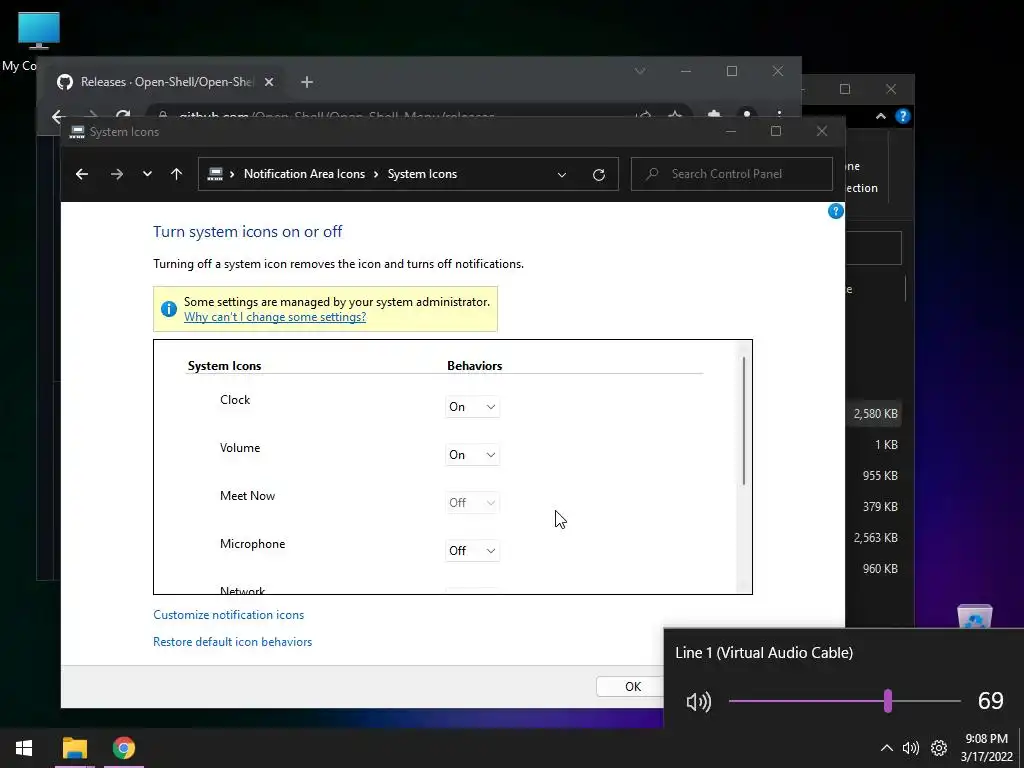Go up one level in Control Panel

(176, 174)
